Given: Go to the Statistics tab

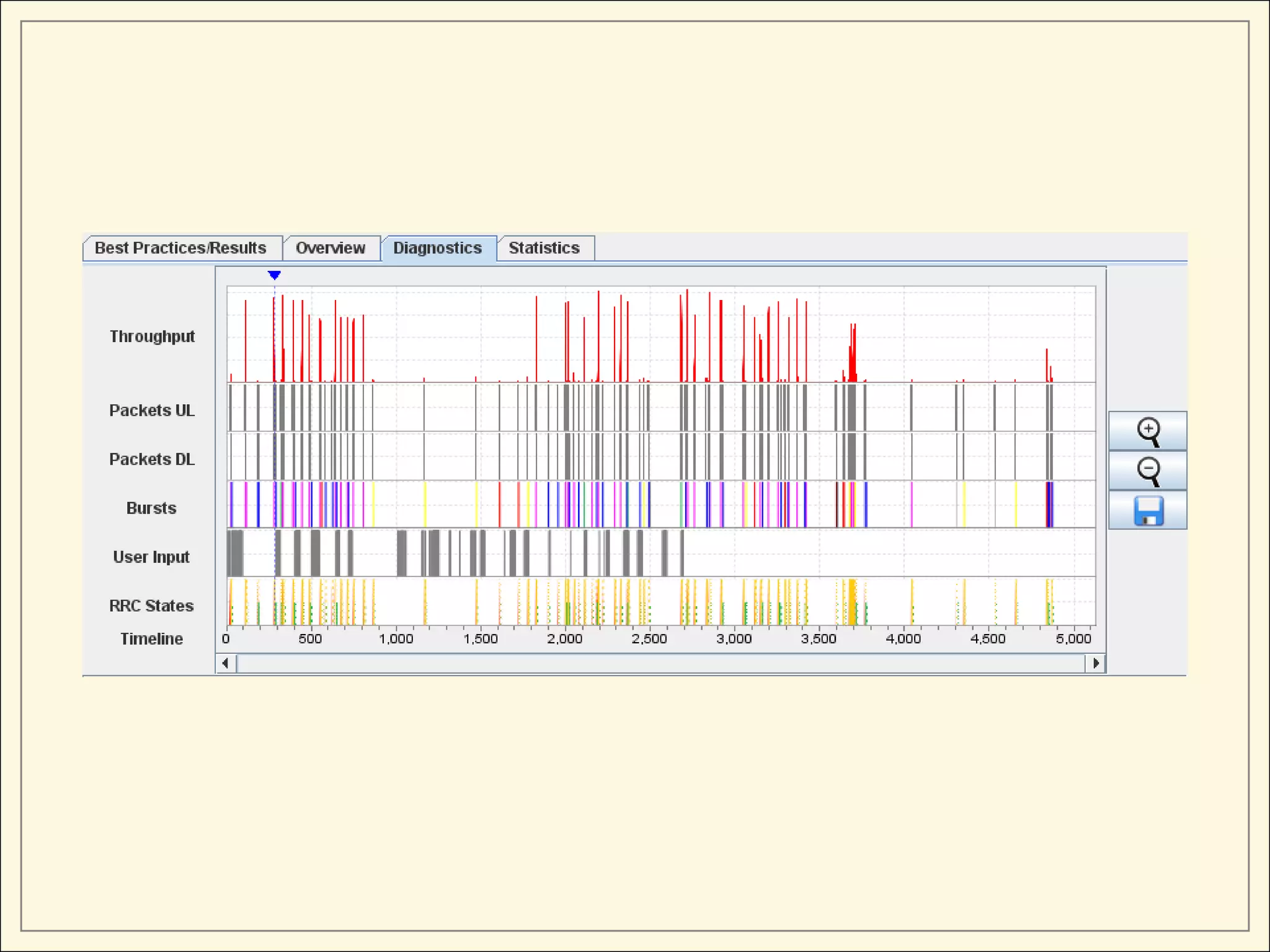Looking at the screenshot, I should (x=544, y=248).
